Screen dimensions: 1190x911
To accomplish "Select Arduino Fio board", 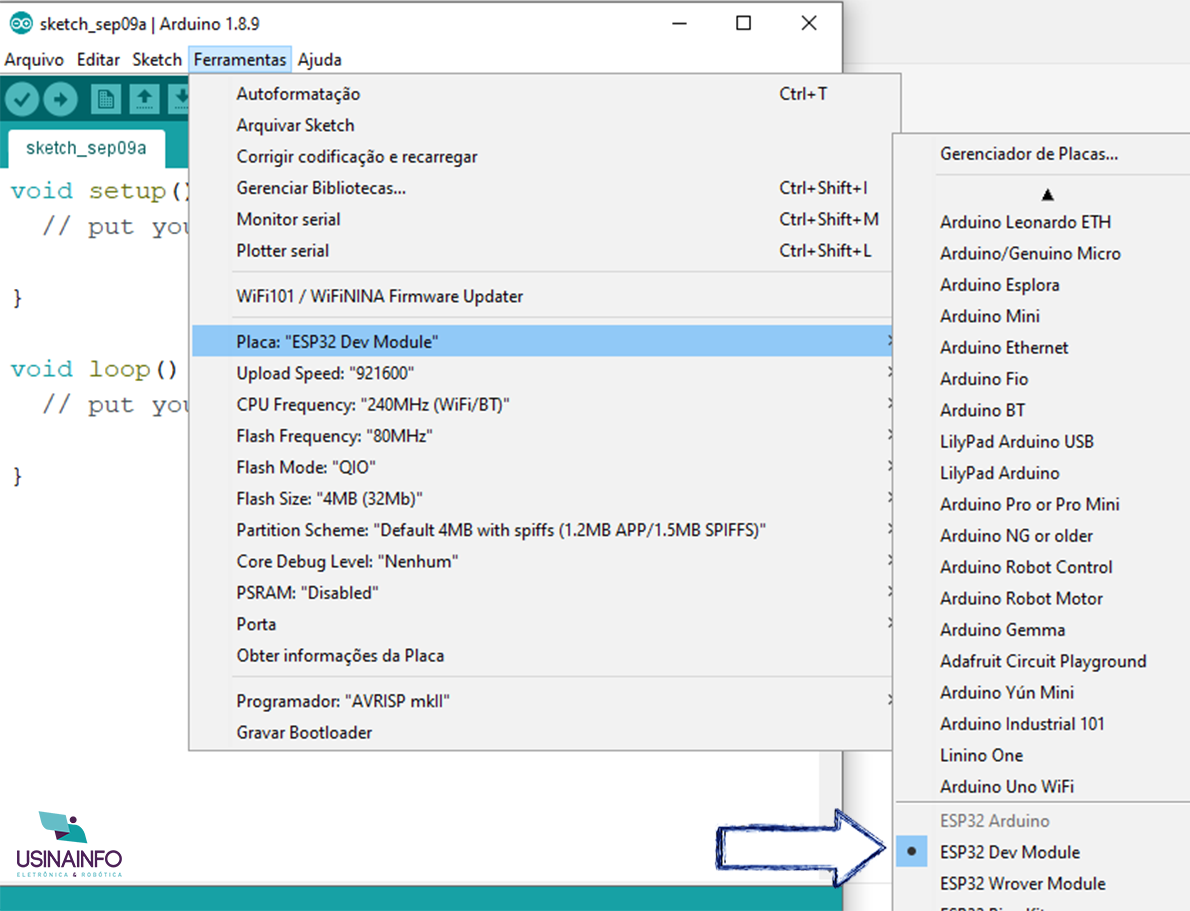I will pyautogui.click(x=1043, y=379).
